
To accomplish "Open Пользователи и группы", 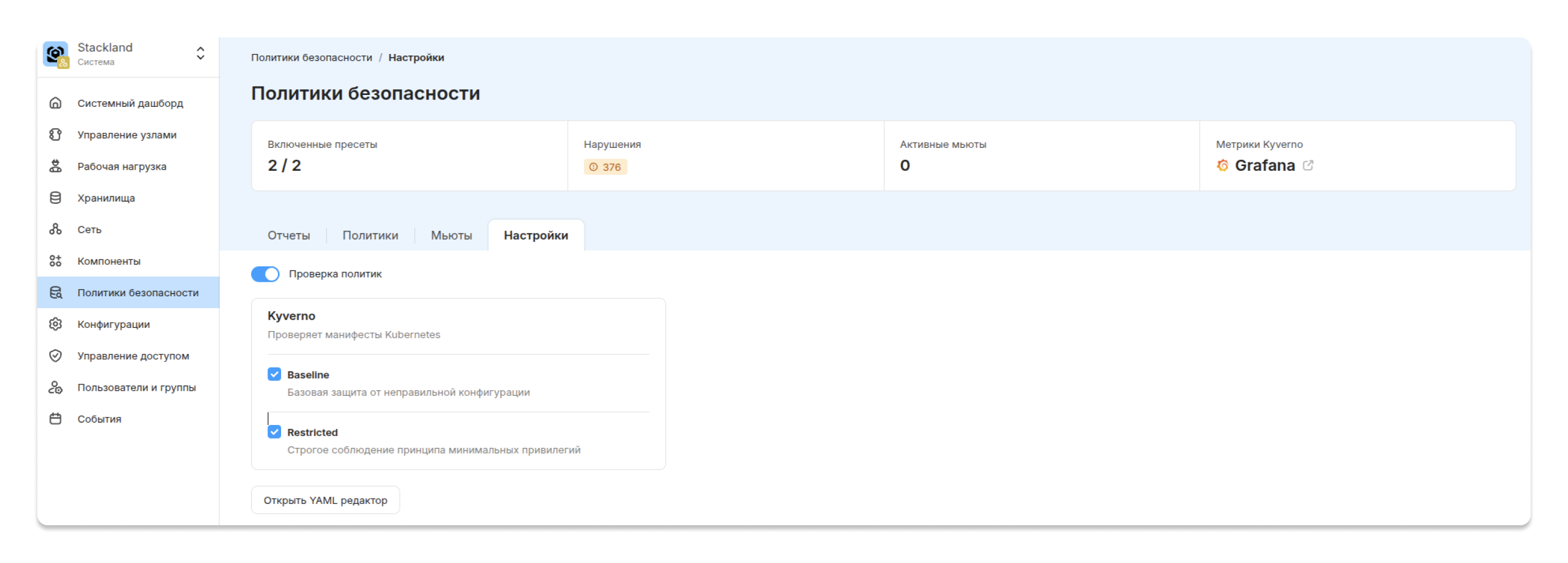I will point(128,388).
